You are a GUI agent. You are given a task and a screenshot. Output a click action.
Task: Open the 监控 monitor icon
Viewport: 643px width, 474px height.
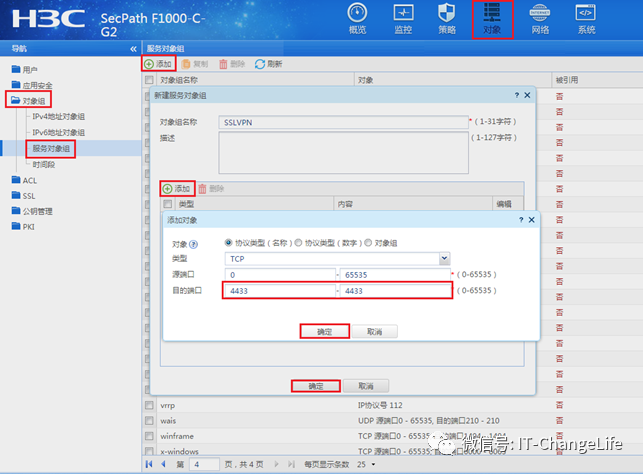[403, 19]
